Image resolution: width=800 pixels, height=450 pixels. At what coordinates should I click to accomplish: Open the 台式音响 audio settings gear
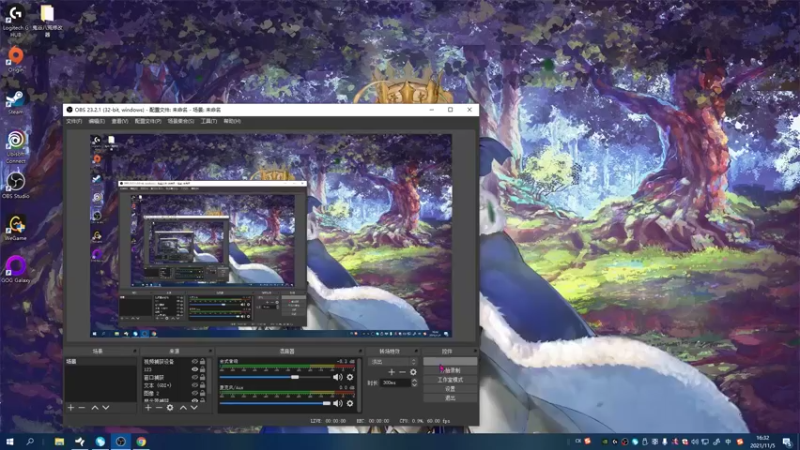pos(349,377)
